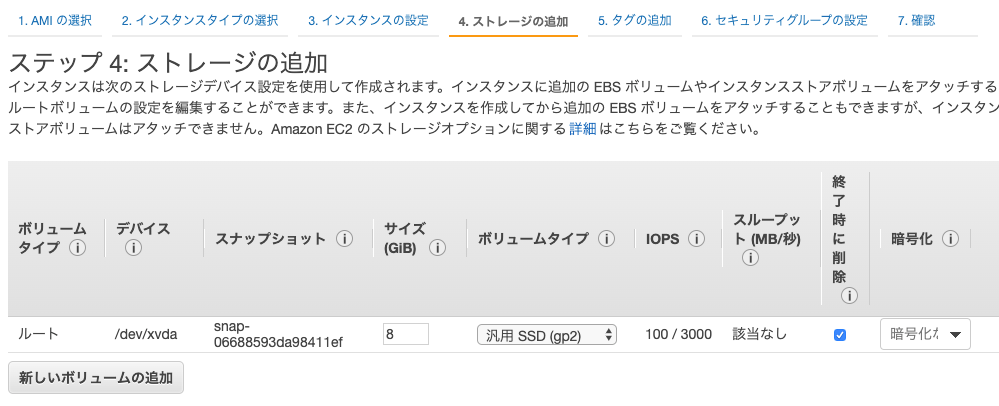This screenshot has height=406, width=999.
Task: Go to 1. AMI の選択 tab
Action: point(54,20)
